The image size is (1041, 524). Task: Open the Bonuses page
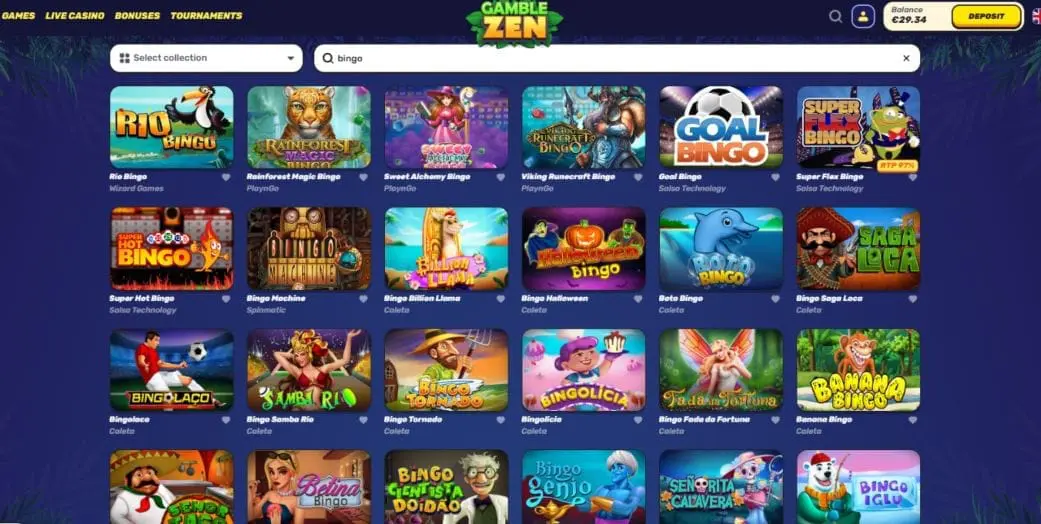point(137,16)
